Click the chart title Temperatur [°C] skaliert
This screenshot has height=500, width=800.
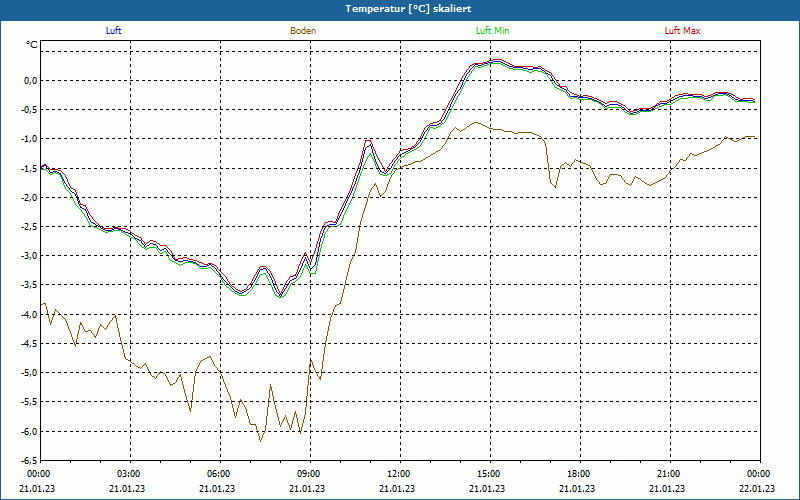pos(408,9)
